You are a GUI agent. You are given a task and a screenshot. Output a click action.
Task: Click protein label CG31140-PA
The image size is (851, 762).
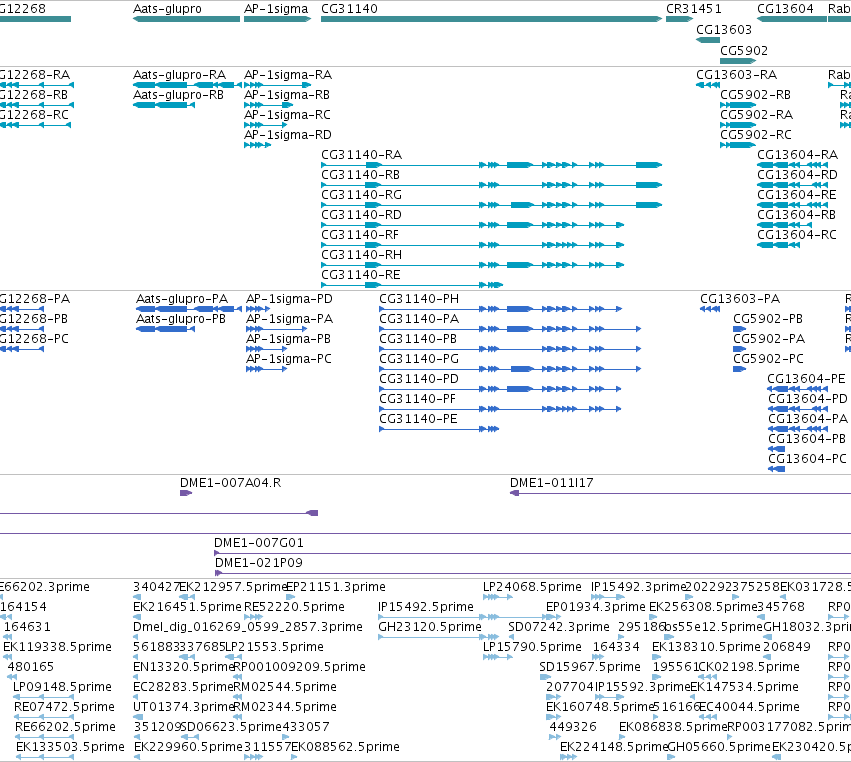pos(419,319)
